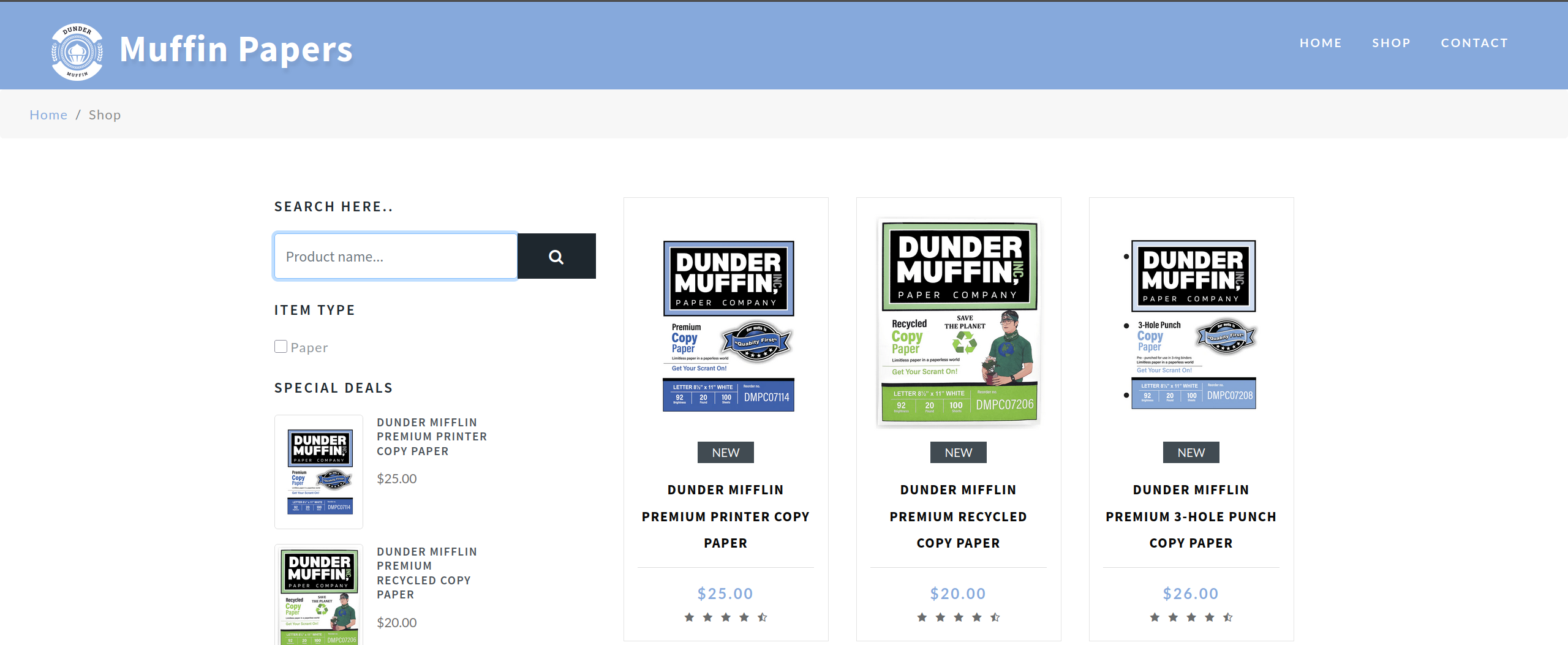The image size is (1568, 645).
Task: Click the $20.00 special deal price
Action: (x=397, y=622)
